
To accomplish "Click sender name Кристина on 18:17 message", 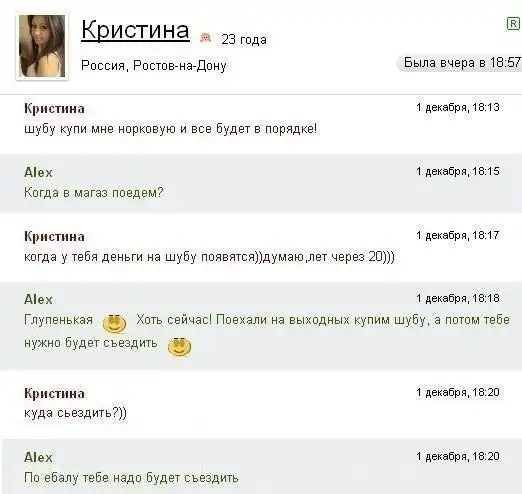I will 54,237.
